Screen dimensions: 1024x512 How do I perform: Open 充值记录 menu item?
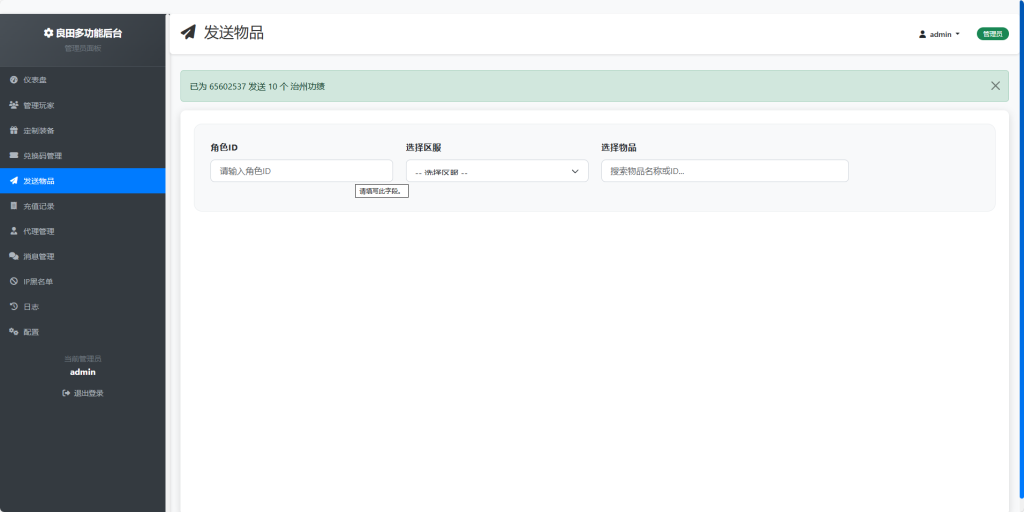(x=82, y=206)
